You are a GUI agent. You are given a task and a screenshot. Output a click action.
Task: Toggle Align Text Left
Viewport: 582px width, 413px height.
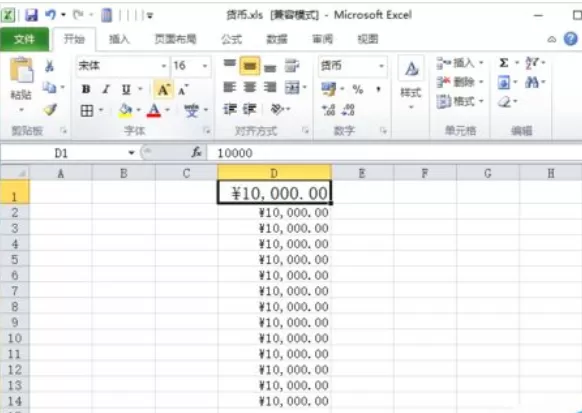[x=230, y=88]
